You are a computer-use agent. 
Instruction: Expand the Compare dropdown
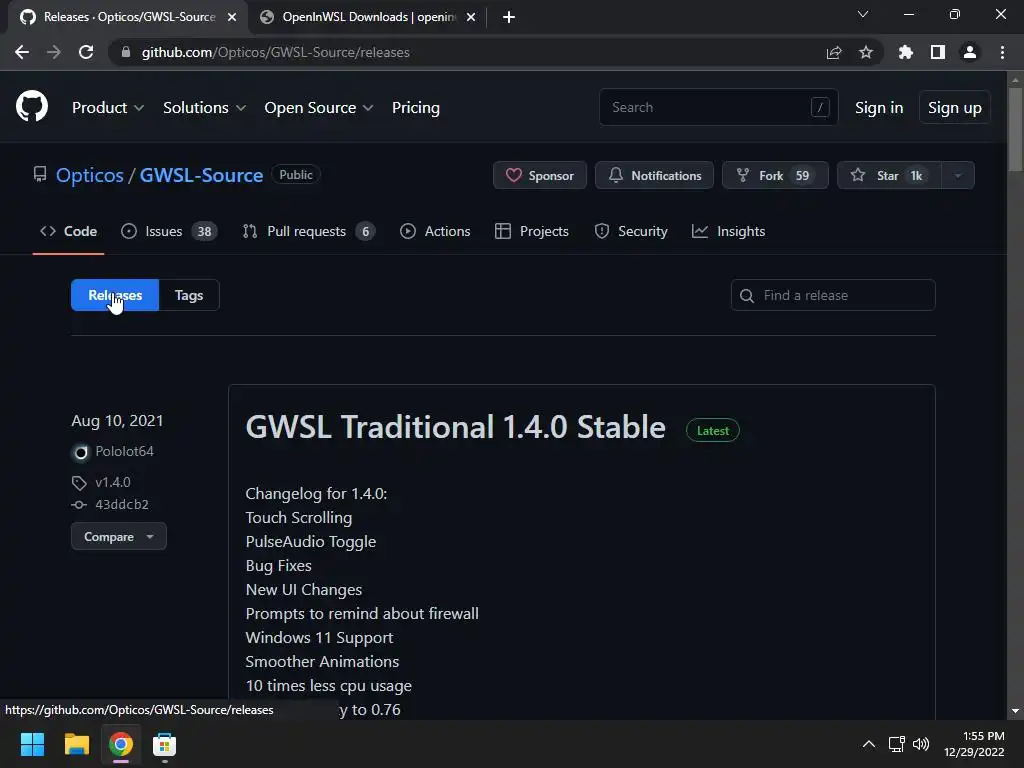pos(119,537)
